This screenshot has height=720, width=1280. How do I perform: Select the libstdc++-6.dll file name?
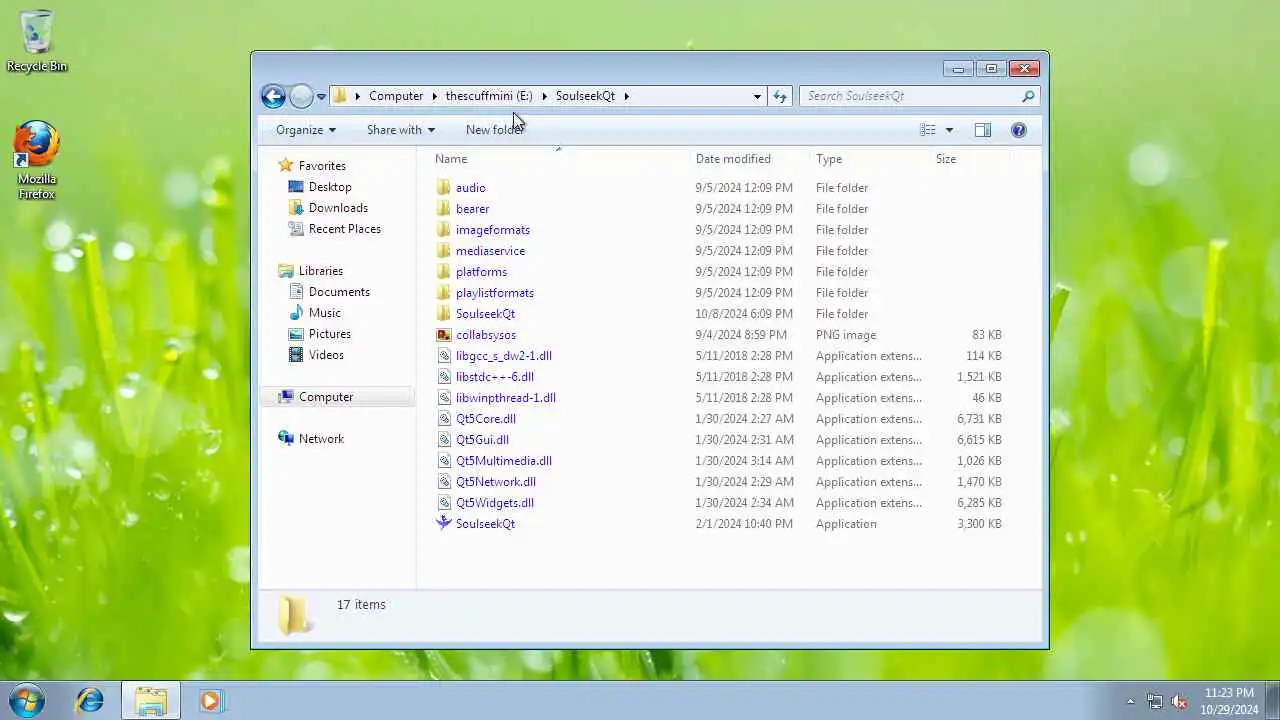click(x=495, y=377)
